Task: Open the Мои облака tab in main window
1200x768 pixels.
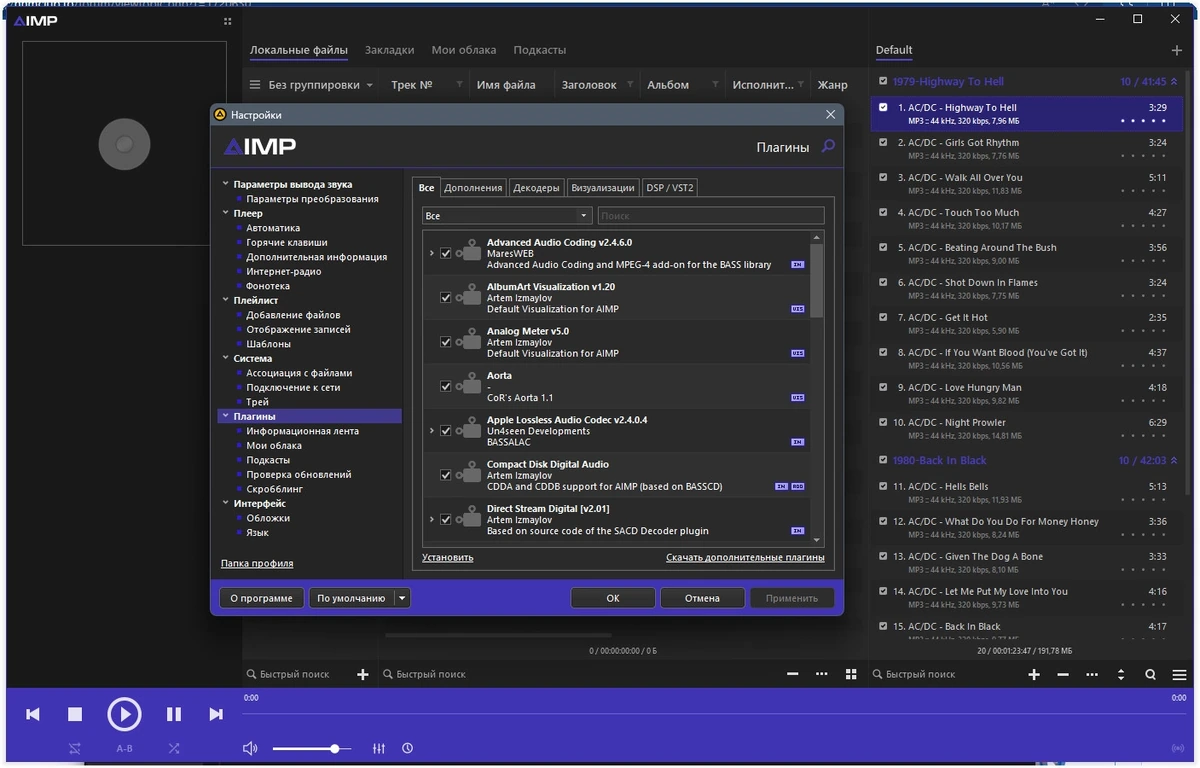Action: pos(464,50)
